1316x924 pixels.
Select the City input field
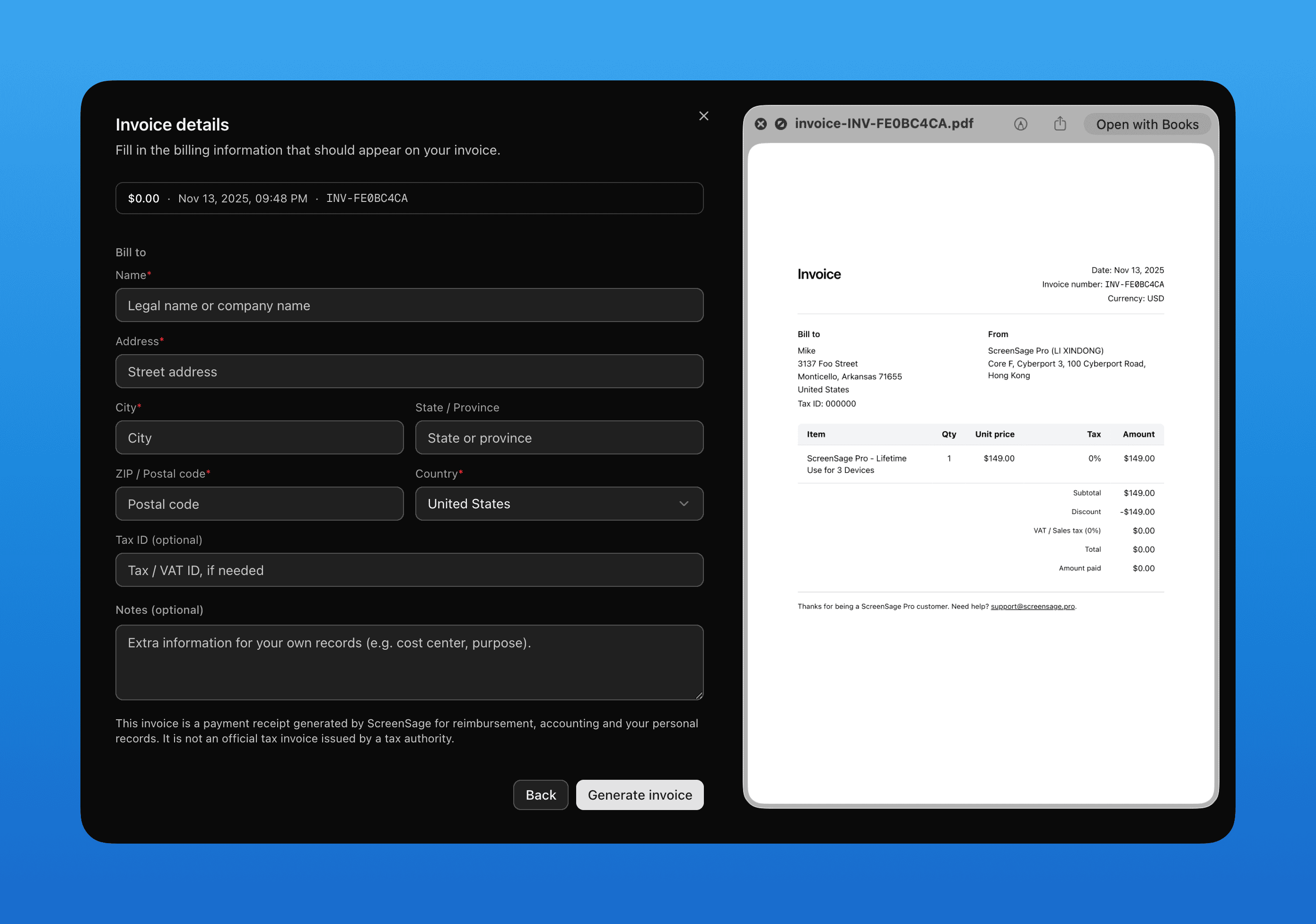259,438
